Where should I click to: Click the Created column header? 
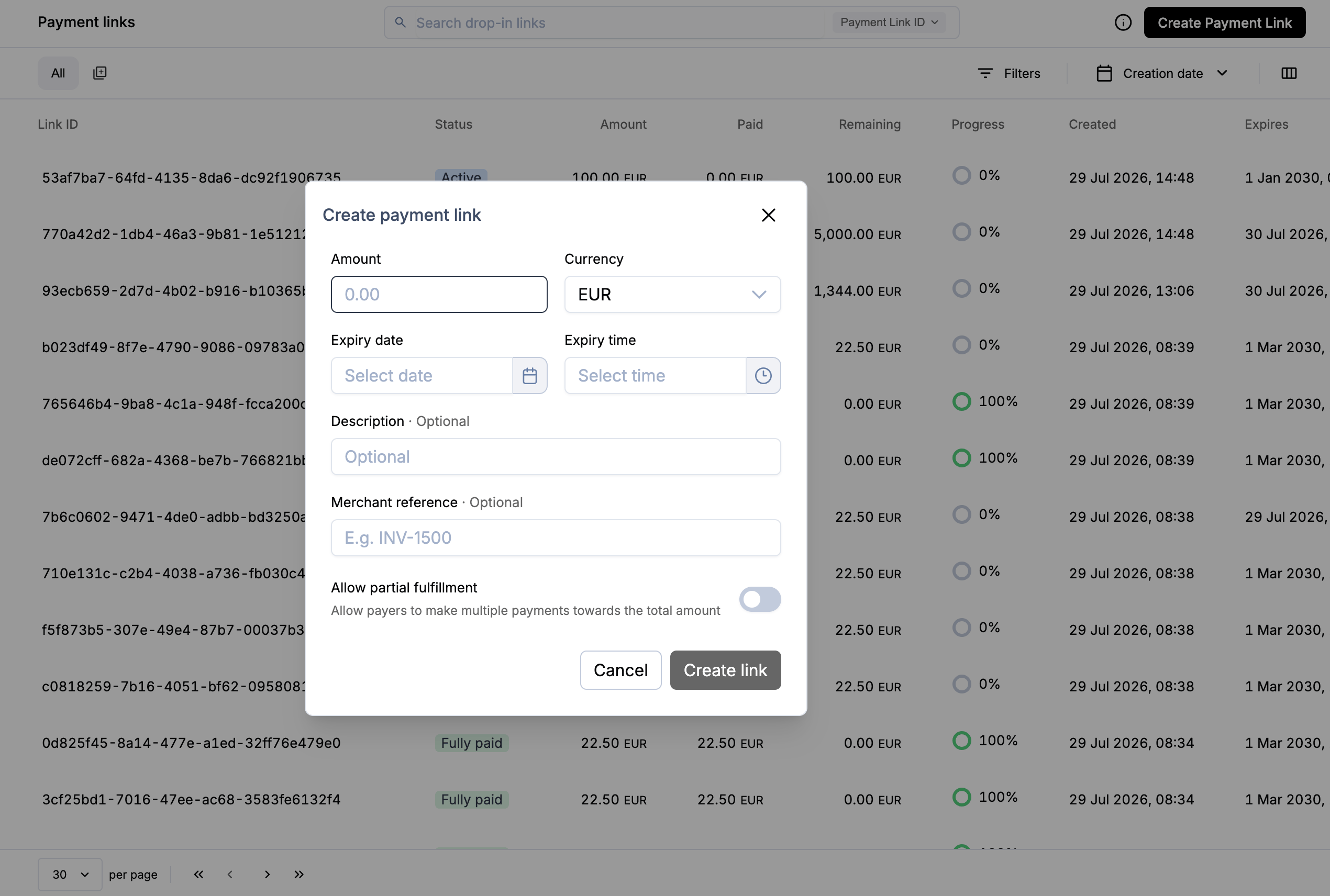click(x=1092, y=124)
